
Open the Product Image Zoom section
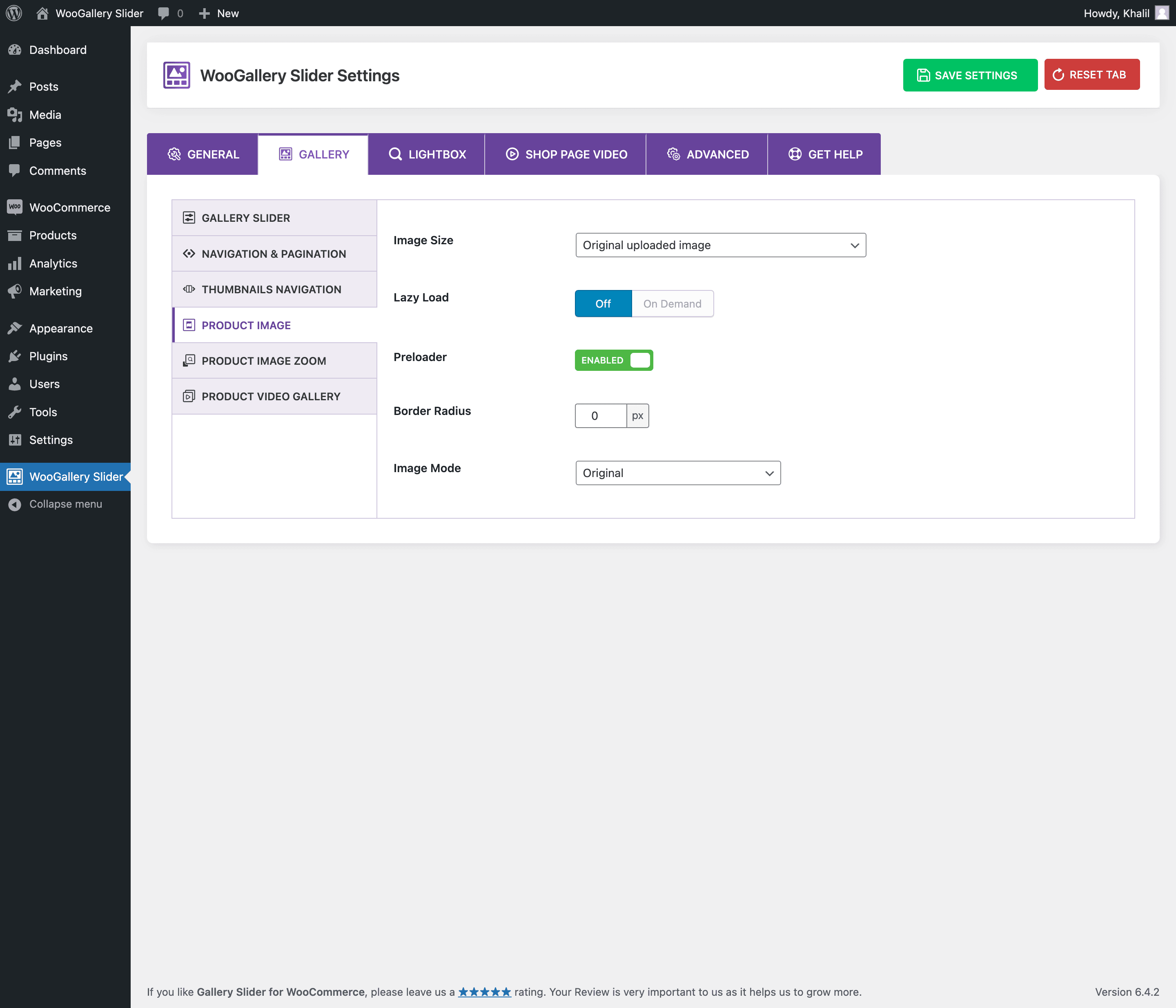click(x=264, y=361)
